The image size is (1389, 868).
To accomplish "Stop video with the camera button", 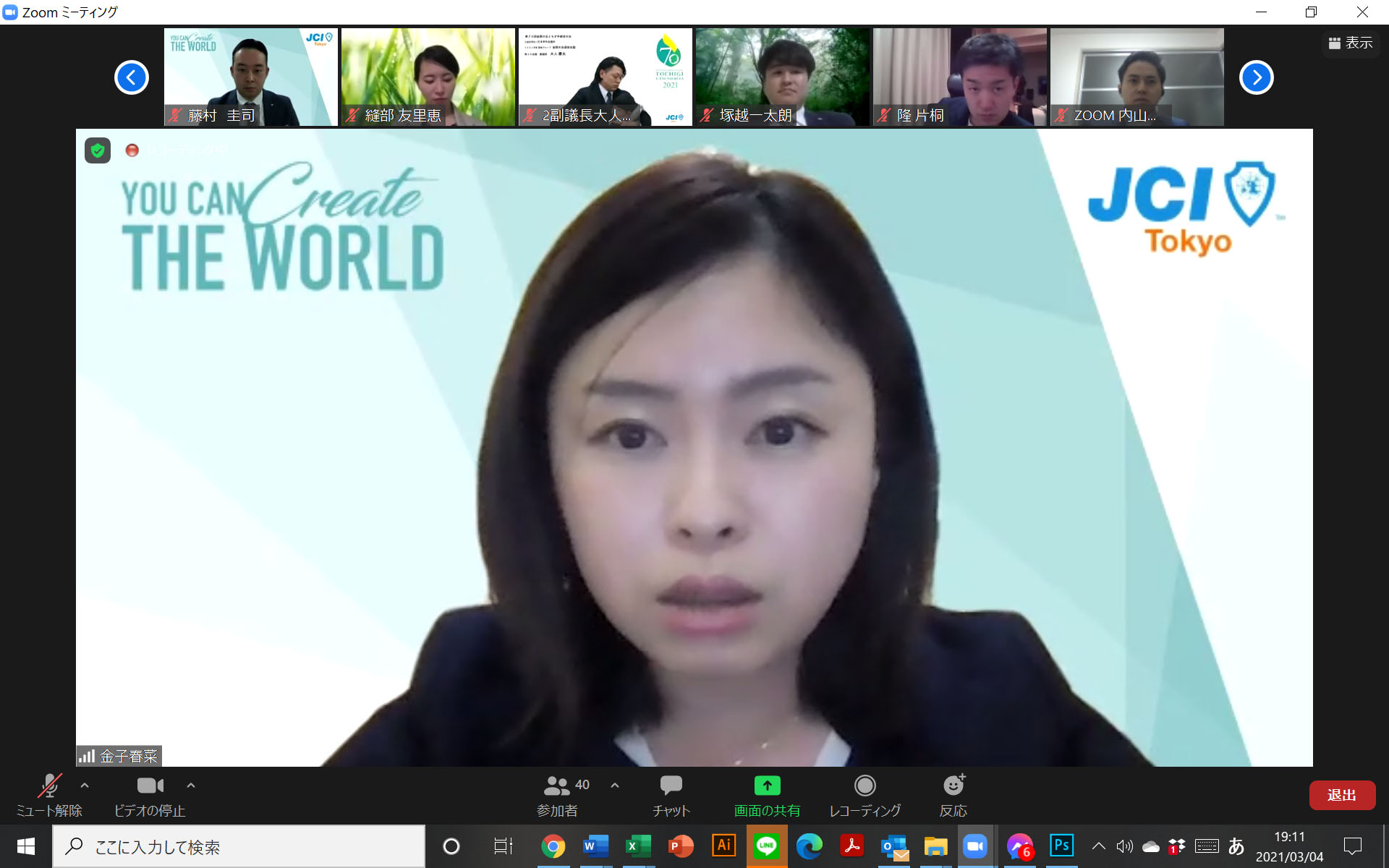I will (x=150, y=794).
